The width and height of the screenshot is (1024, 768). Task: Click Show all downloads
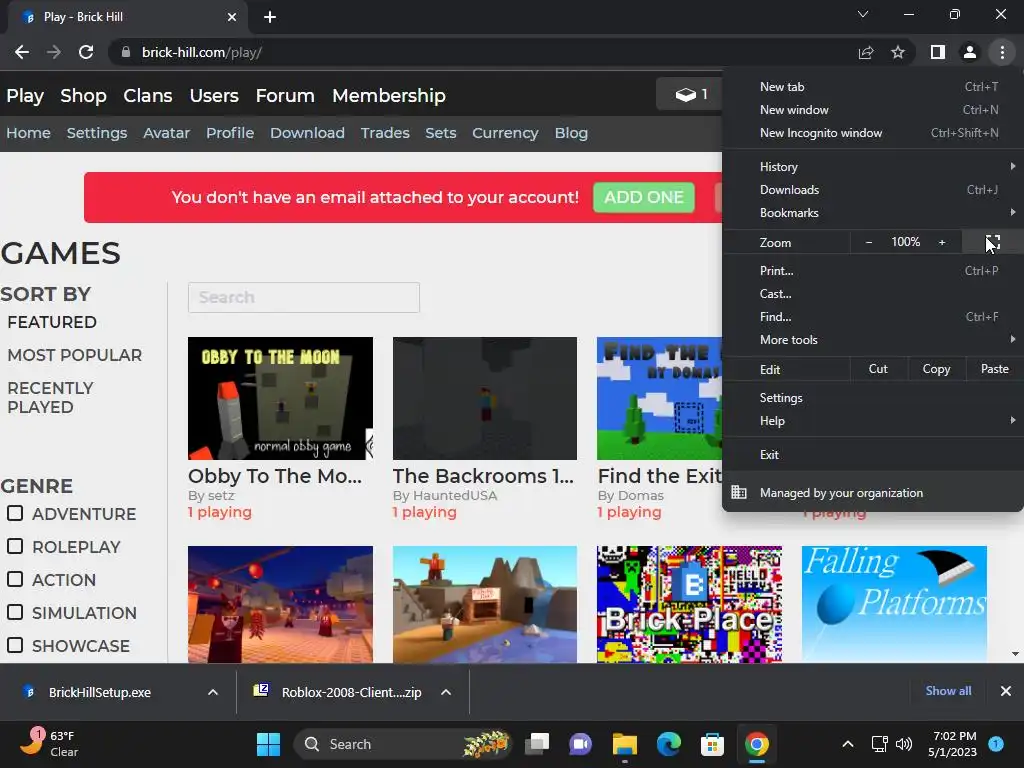pyautogui.click(x=948, y=691)
